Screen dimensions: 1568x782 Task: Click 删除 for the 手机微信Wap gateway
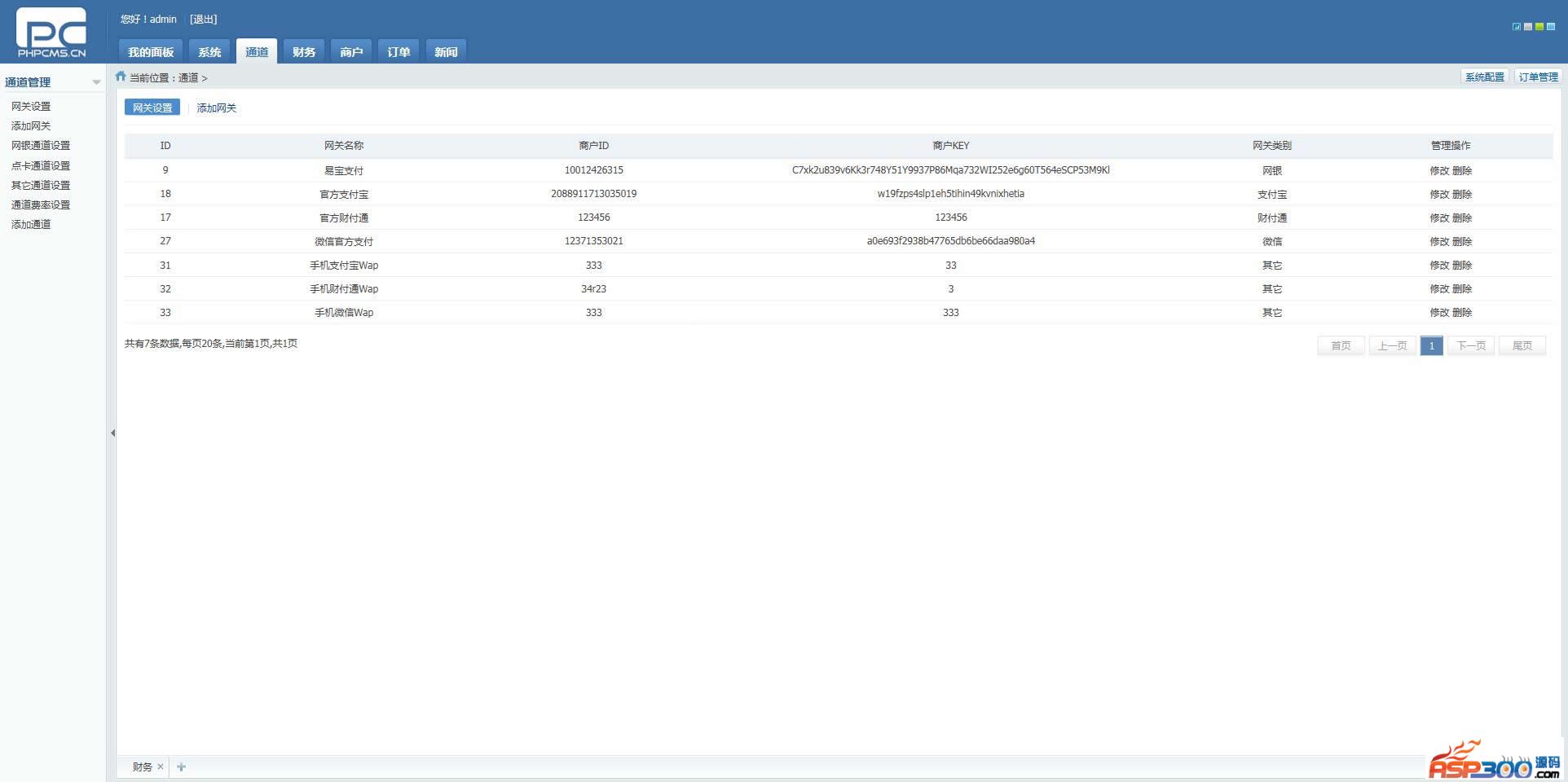click(1462, 313)
